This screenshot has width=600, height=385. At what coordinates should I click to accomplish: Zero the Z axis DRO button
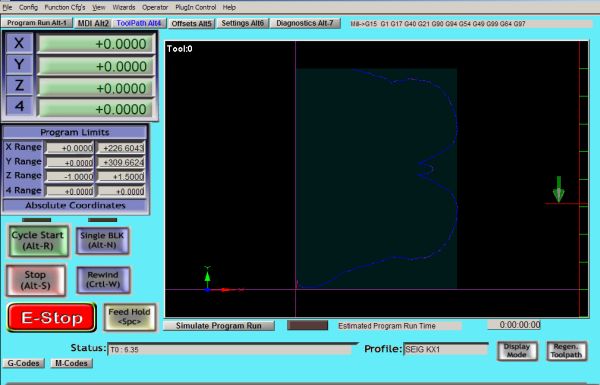[x=19, y=85]
